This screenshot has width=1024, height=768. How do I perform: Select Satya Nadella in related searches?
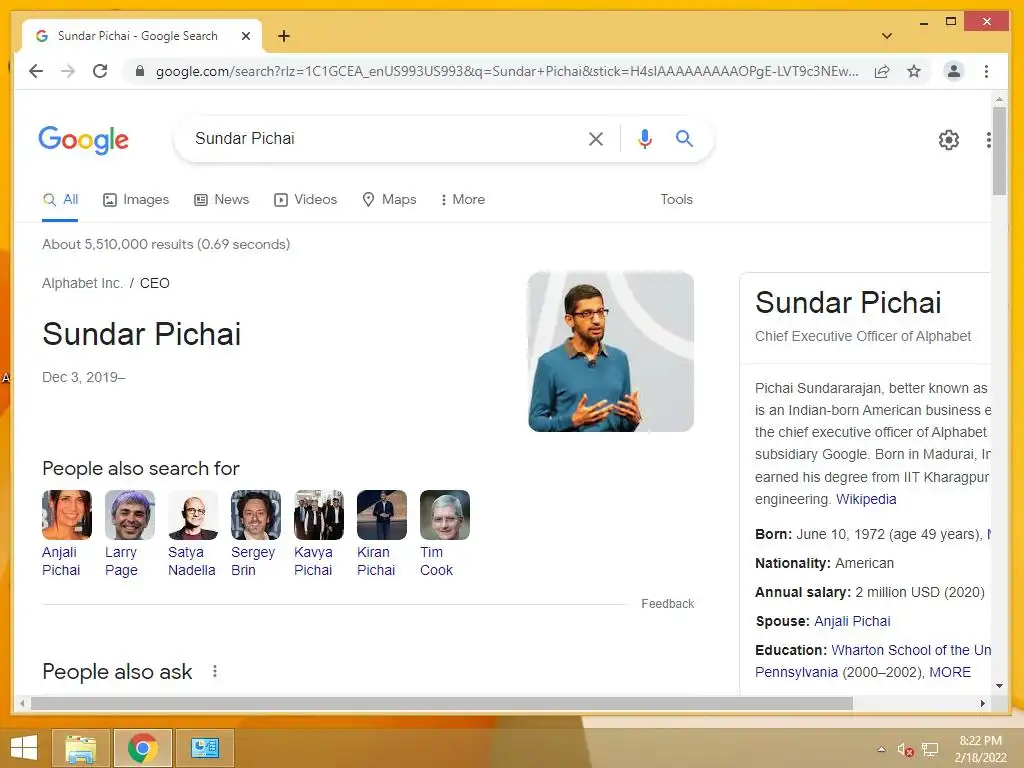[192, 534]
